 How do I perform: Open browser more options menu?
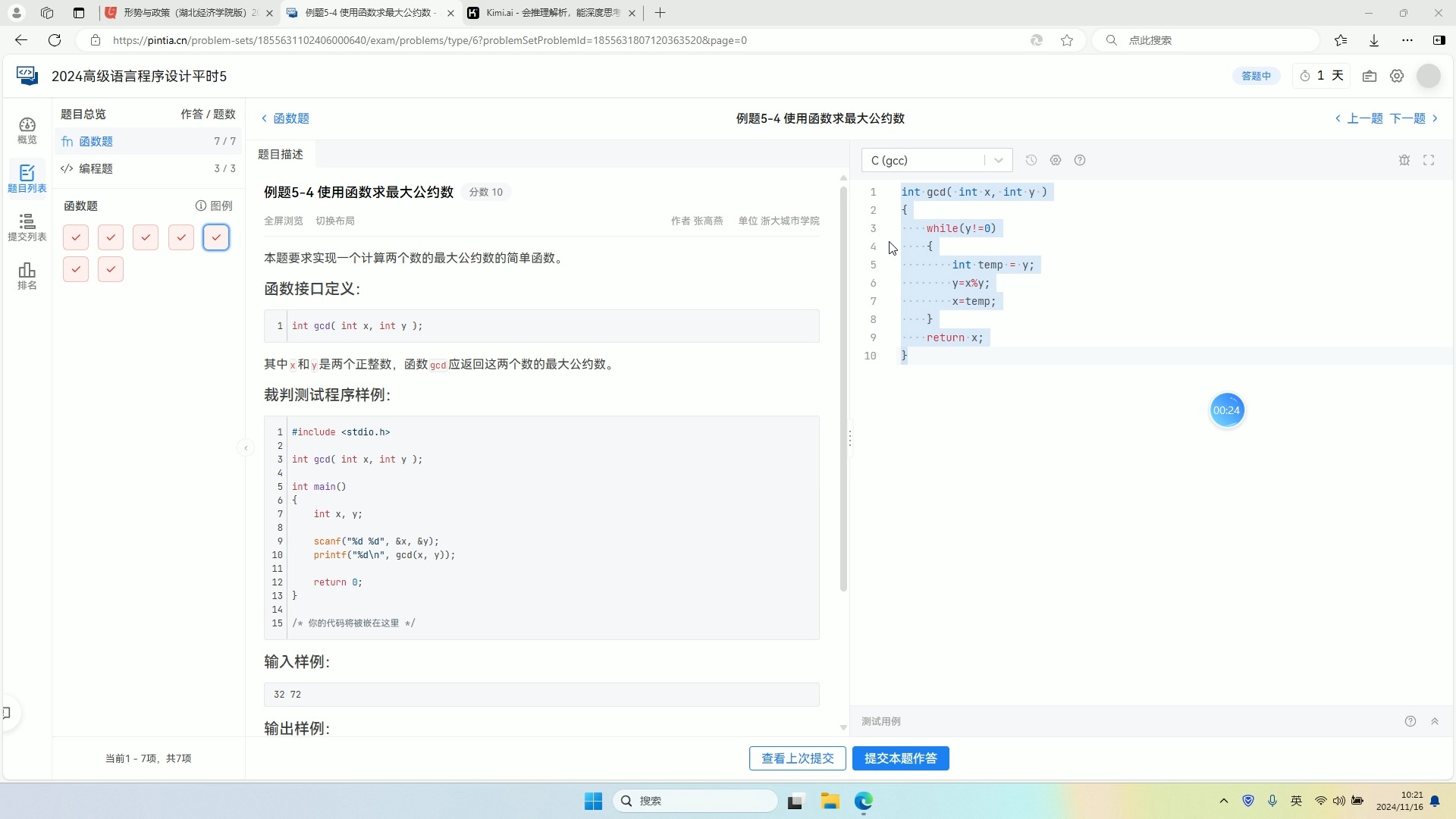pos(1407,40)
